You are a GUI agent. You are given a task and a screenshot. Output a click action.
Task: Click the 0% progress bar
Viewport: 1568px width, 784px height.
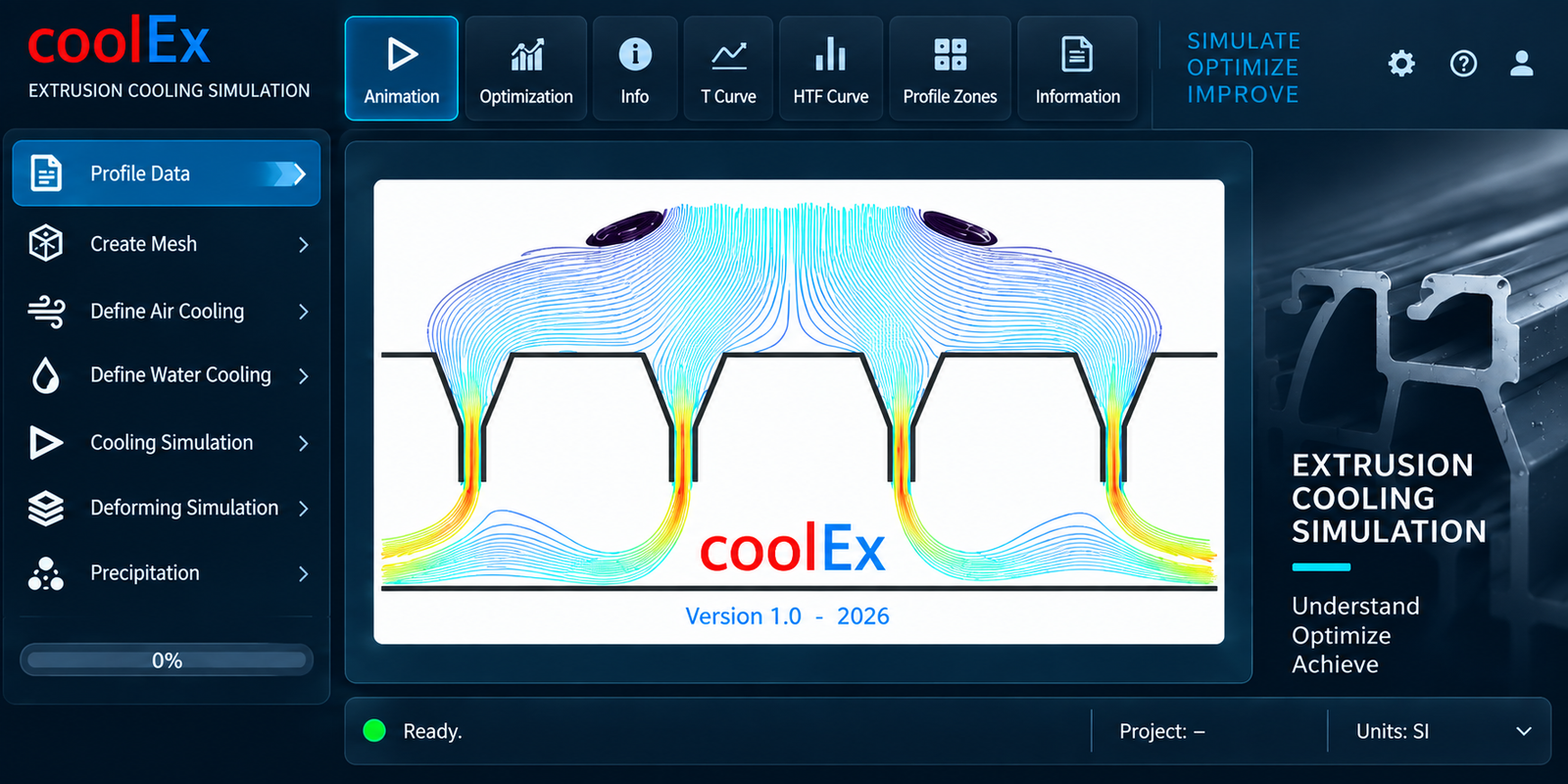167,661
